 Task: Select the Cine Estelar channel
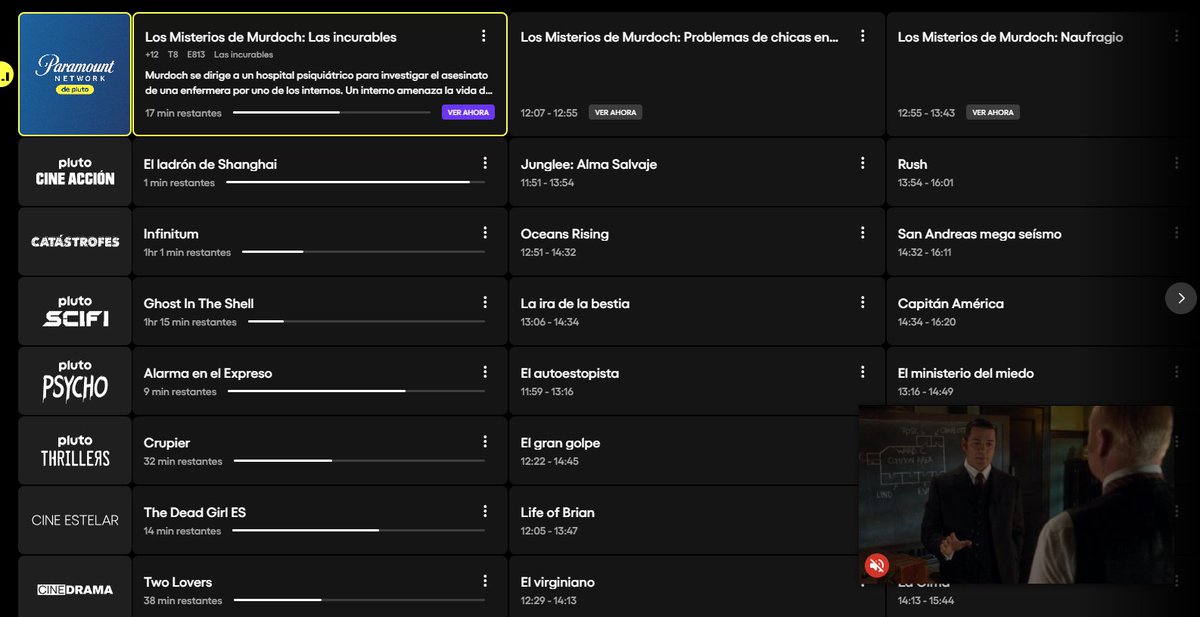(x=75, y=520)
